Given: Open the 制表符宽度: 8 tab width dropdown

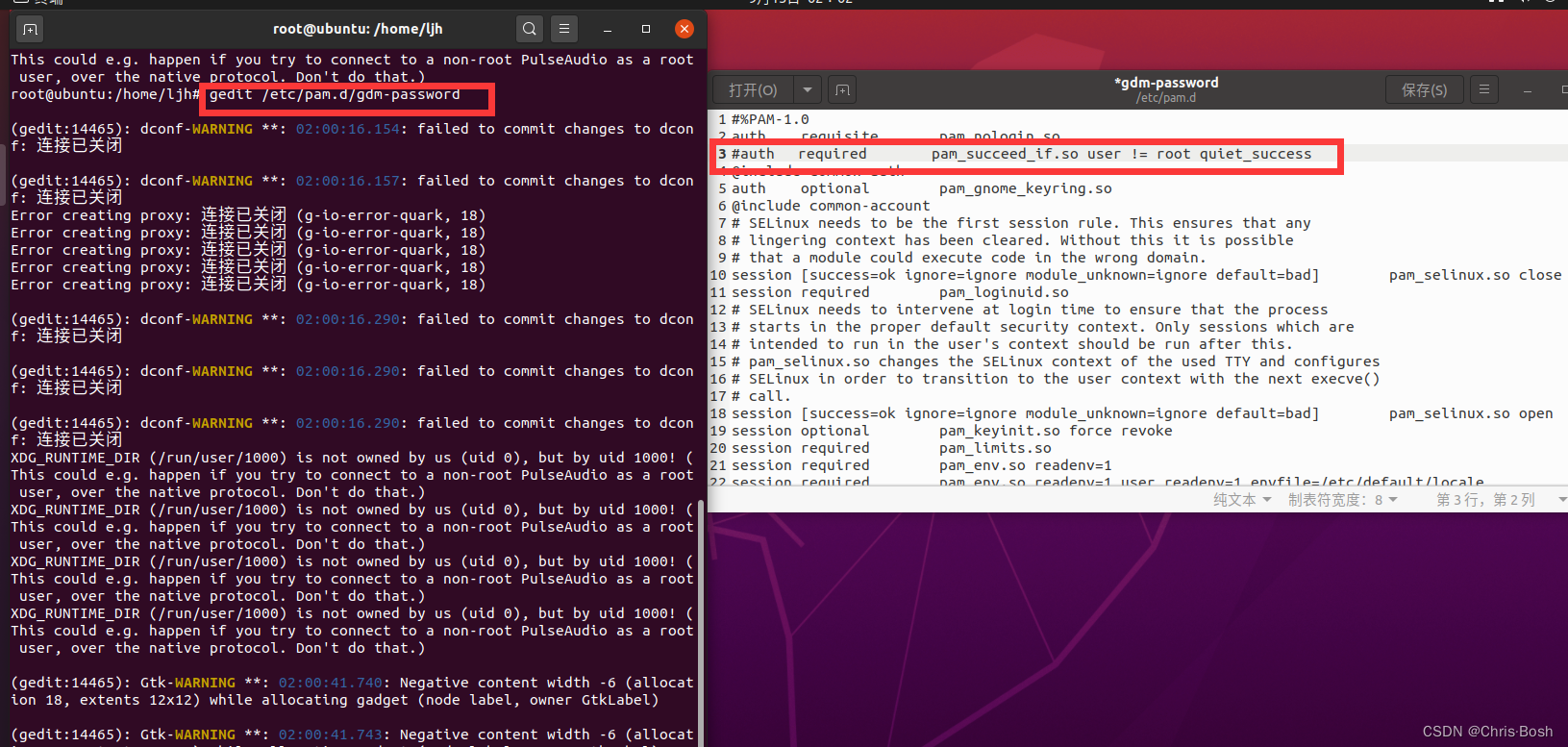Looking at the screenshot, I should 1342,500.
